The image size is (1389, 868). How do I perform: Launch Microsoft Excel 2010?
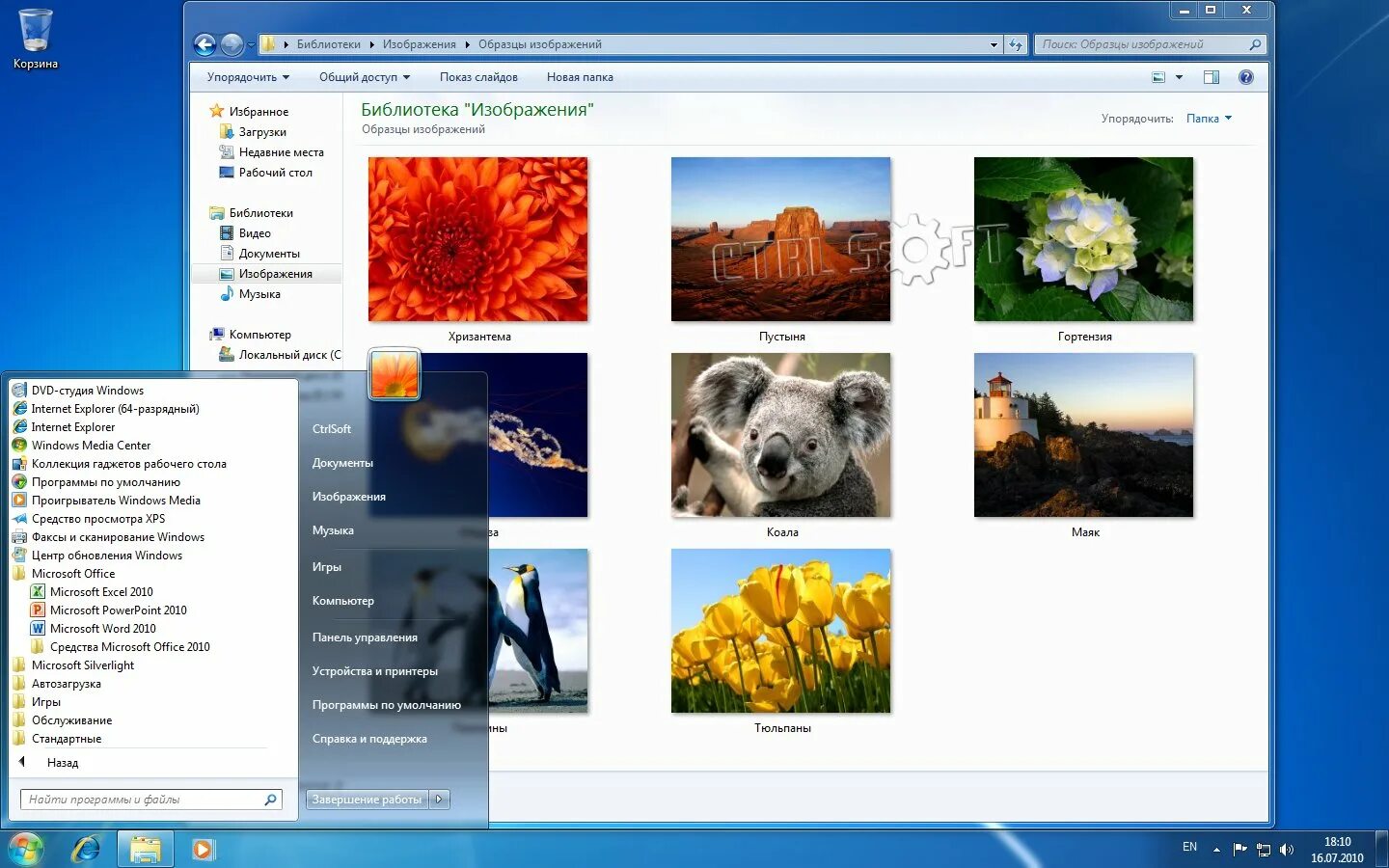[x=101, y=592]
